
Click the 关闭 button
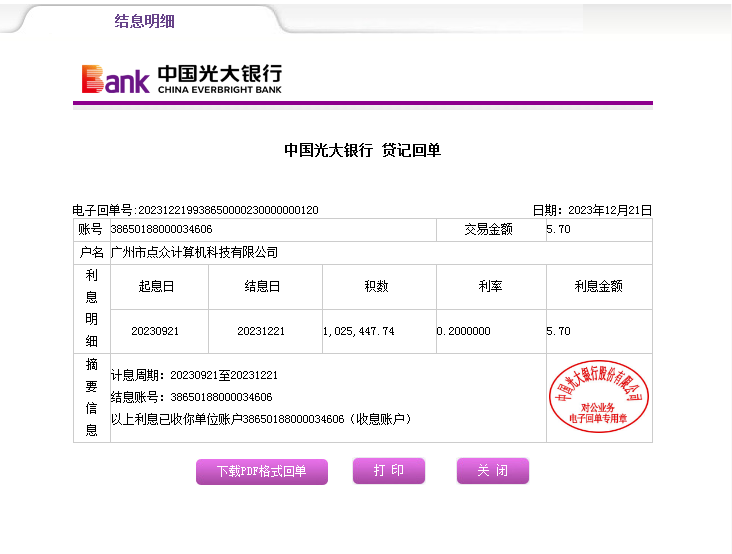493,470
